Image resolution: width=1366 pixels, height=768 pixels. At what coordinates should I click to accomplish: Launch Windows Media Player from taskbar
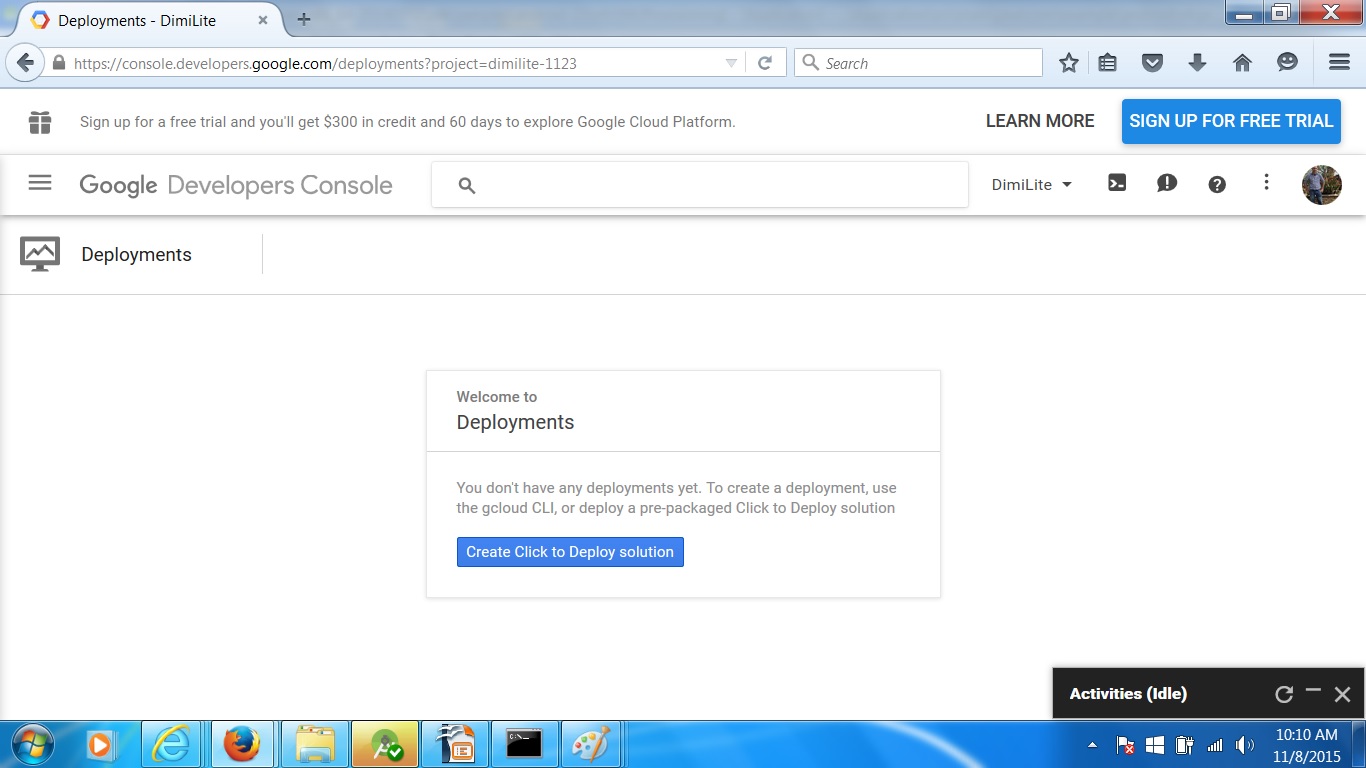pos(99,745)
